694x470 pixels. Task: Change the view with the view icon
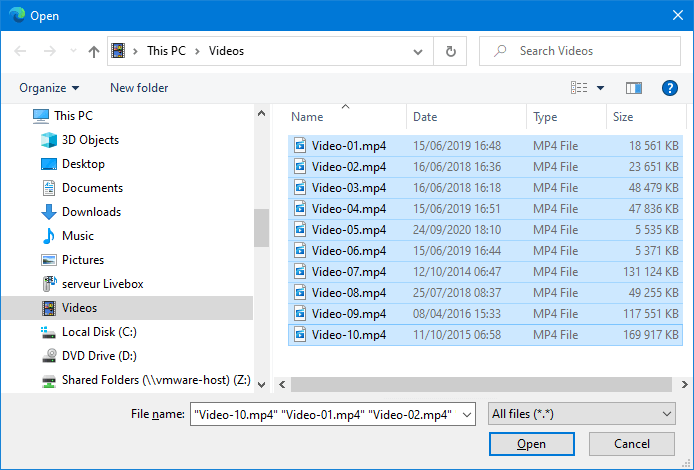pos(579,88)
